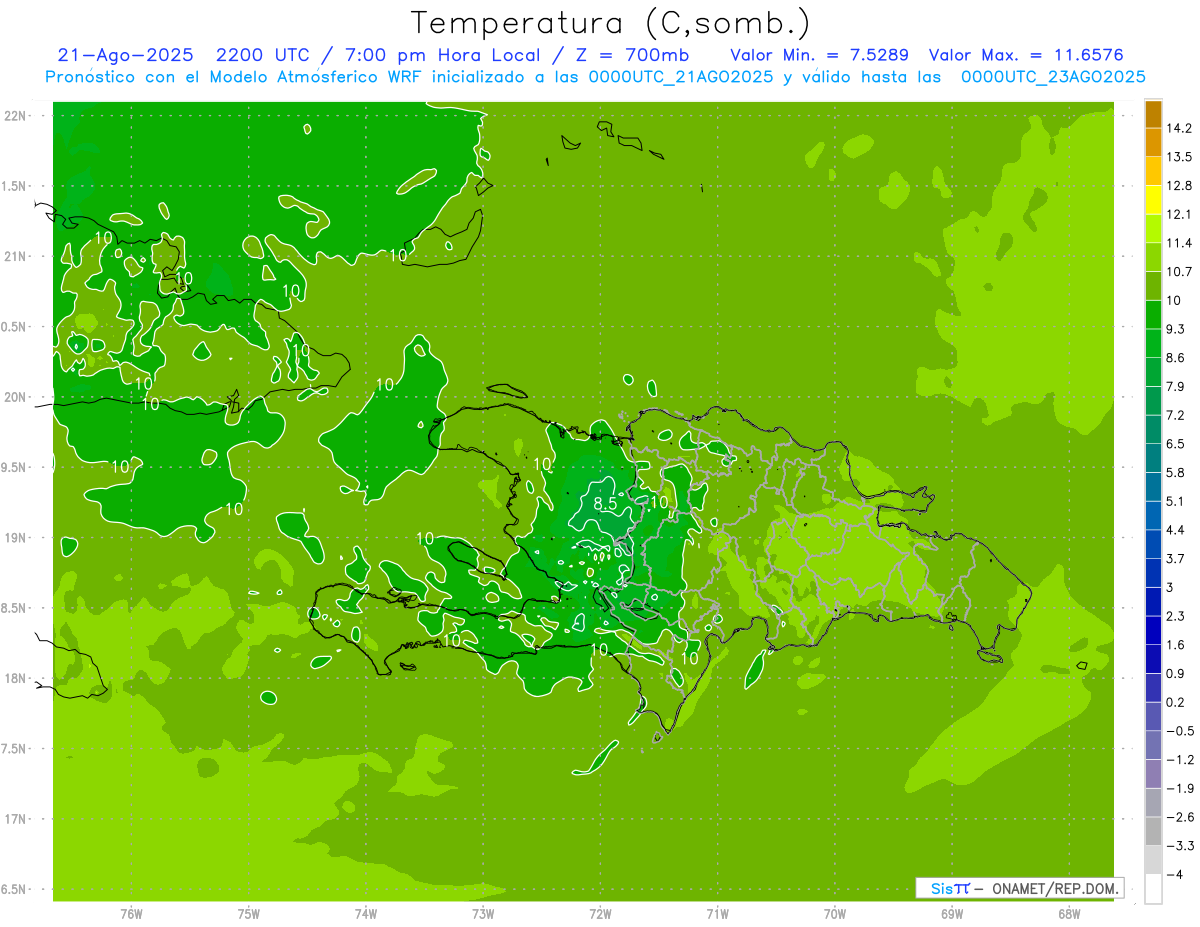The image size is (1200, 927).
Task: Click the 17N latitude axis label
Action: pos(14,819)
